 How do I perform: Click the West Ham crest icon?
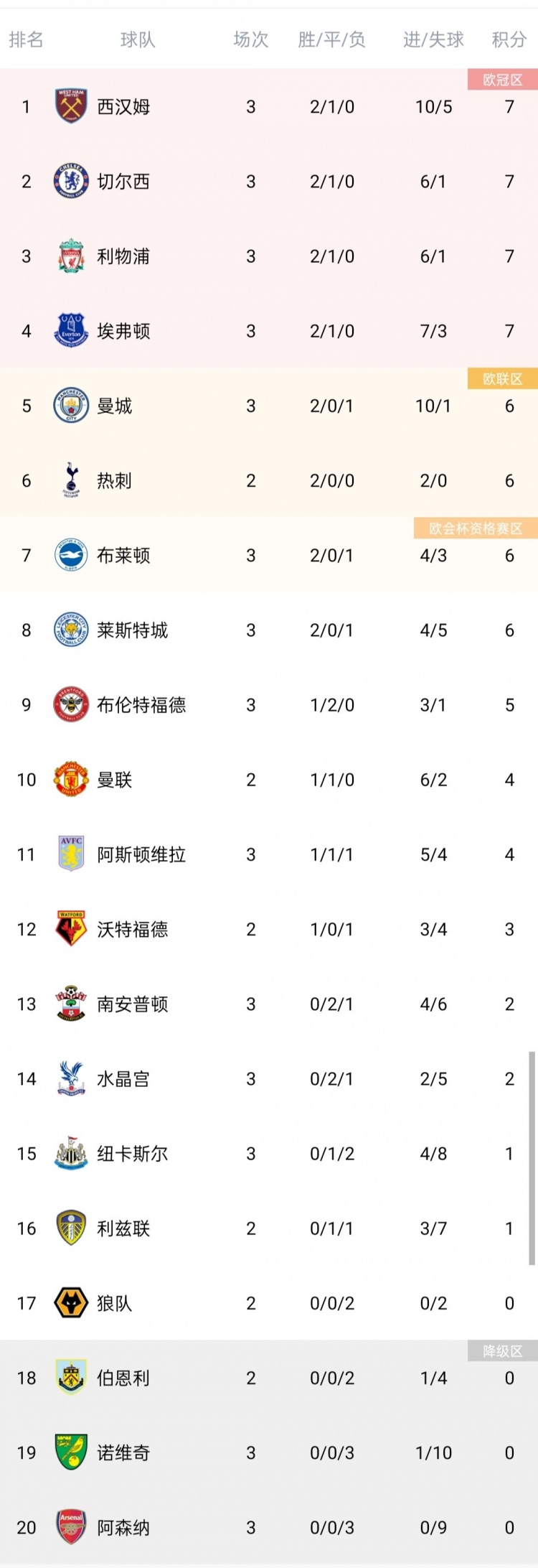[x=70, y=106]
